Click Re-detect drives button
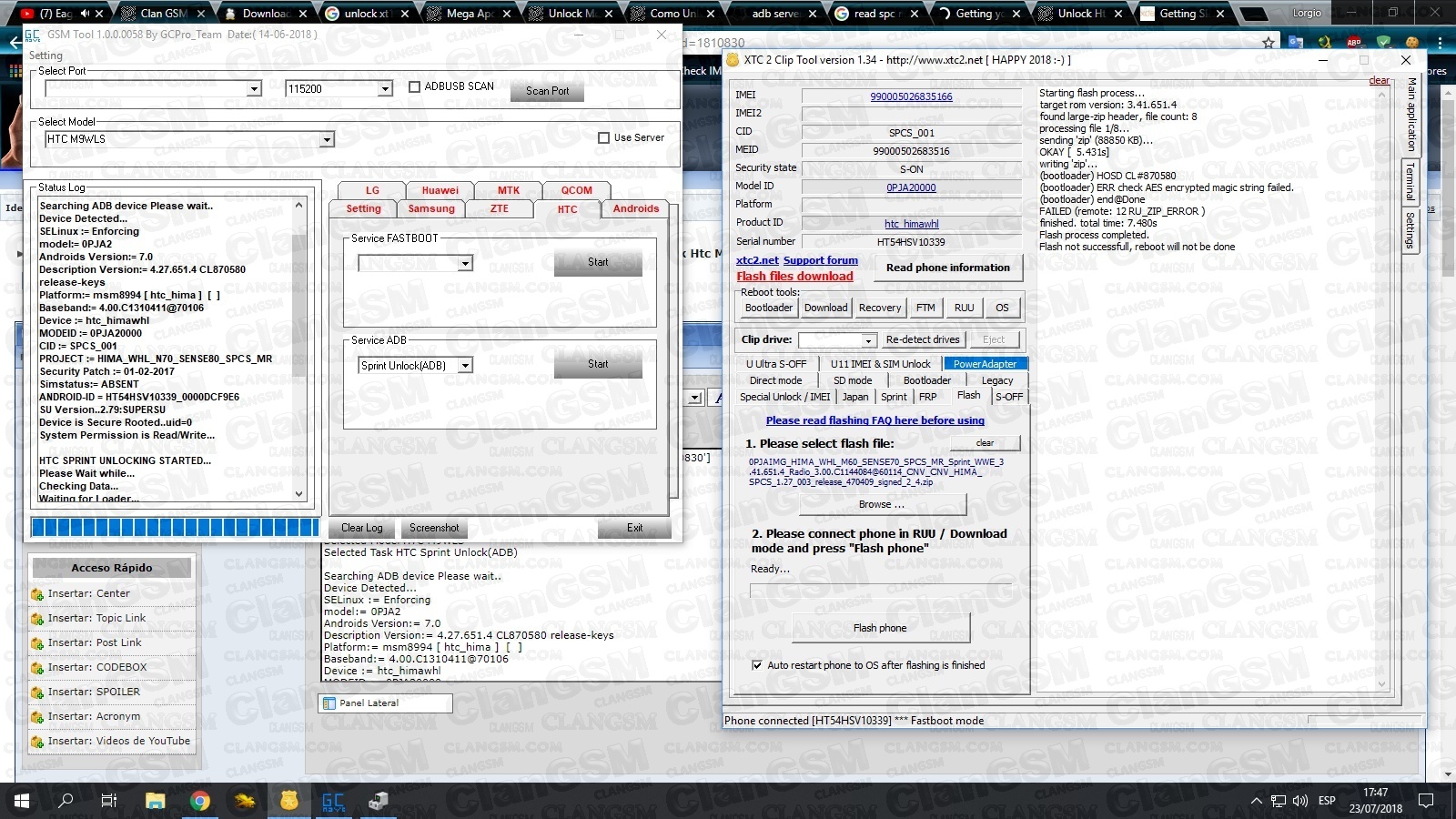The image size is (1456, 819). (923, 340)
